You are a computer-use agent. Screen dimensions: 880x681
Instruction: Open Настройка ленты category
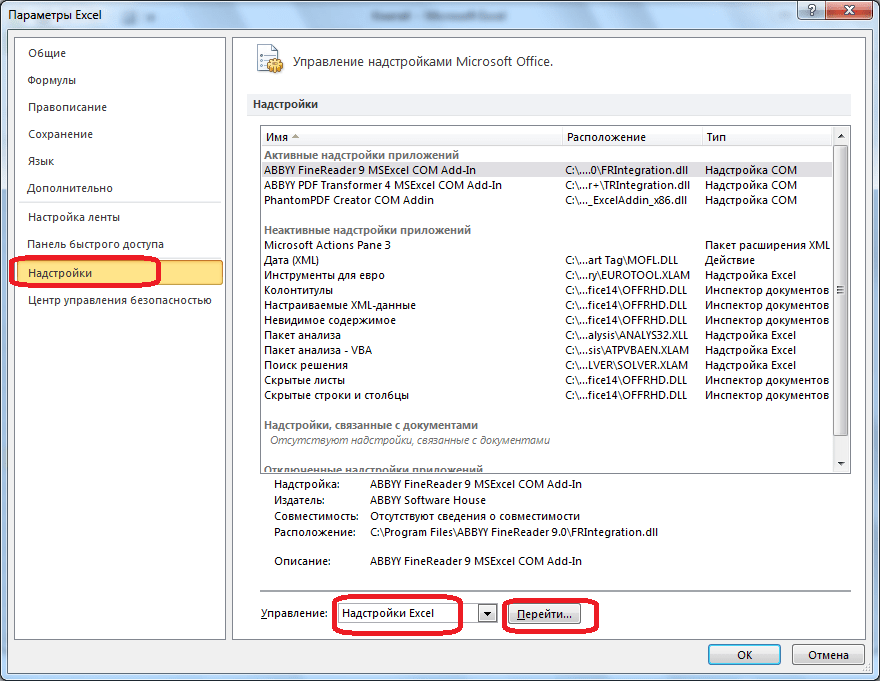(x=74, y=217)
